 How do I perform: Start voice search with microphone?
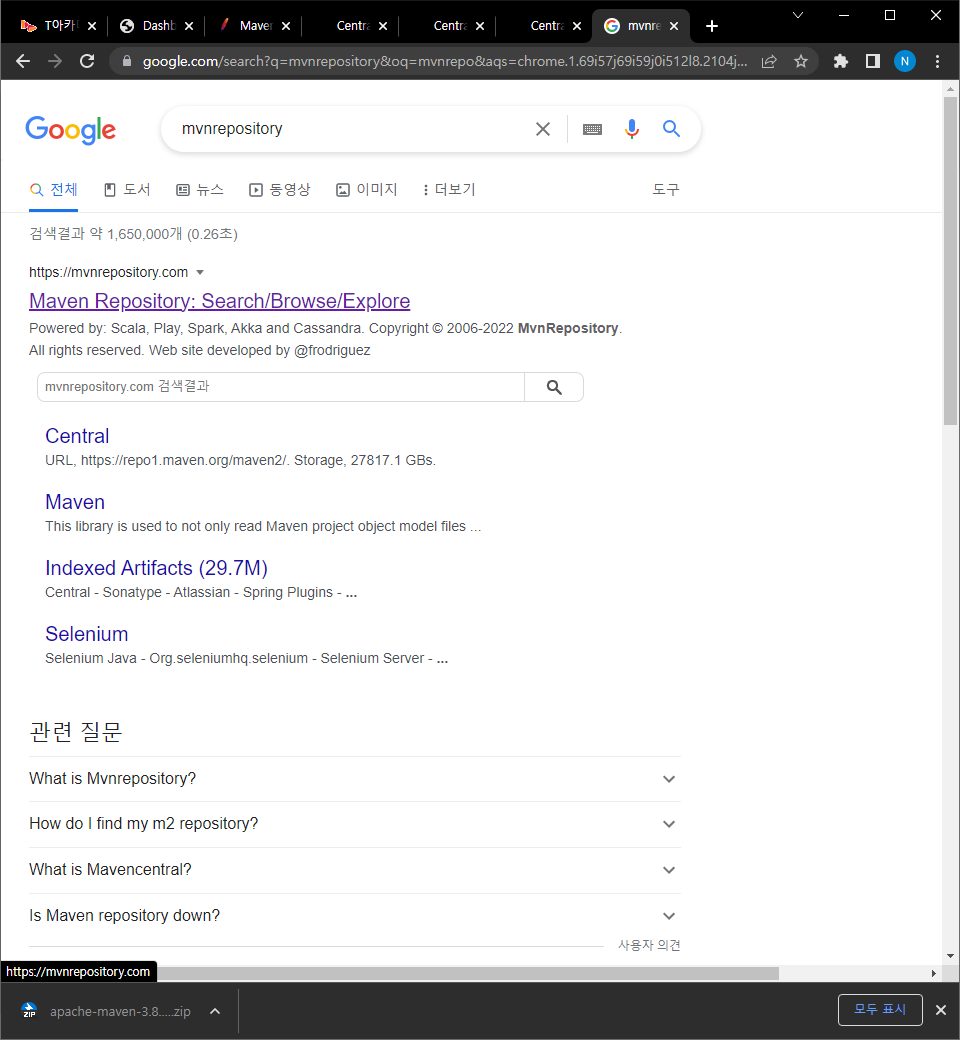click(632, 129)
